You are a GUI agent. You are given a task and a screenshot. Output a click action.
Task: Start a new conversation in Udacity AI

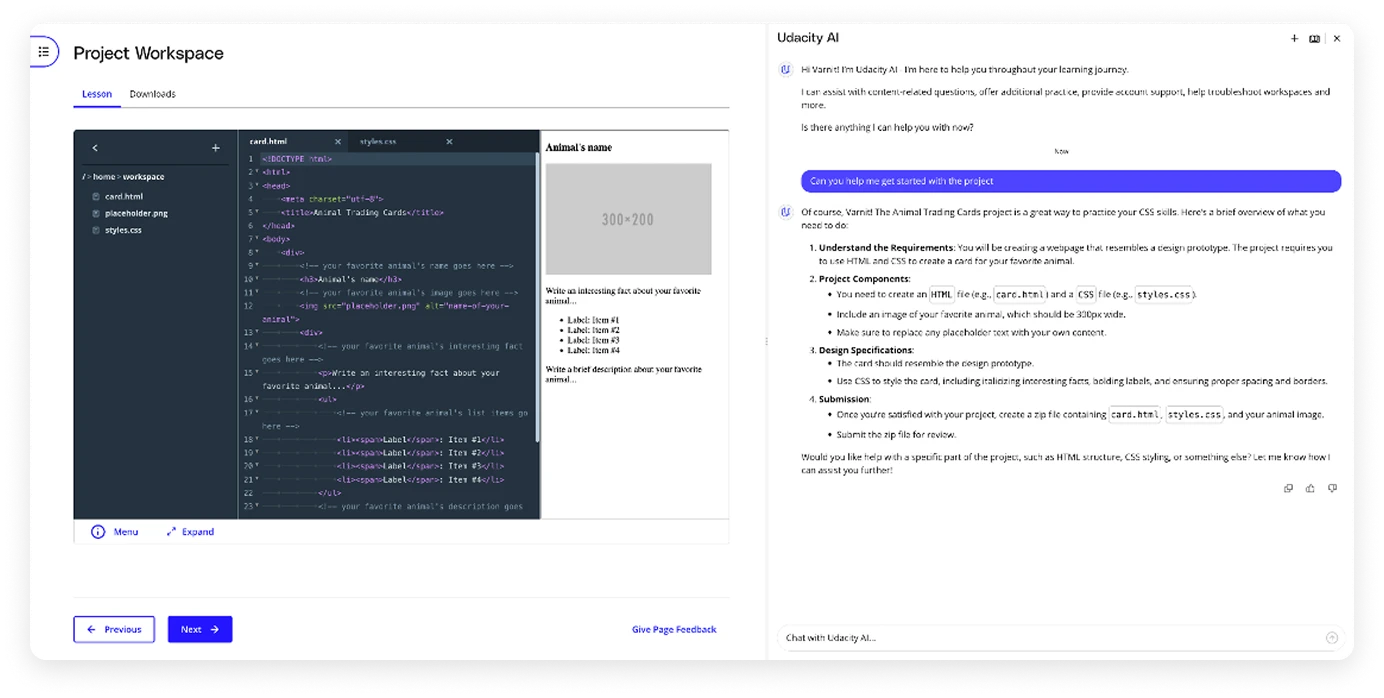[1294, 38]
